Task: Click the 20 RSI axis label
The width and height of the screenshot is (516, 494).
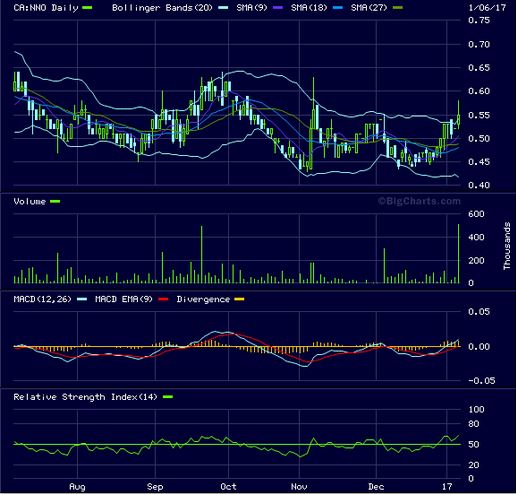Action: pyautogui.click(x=474, y=465)
